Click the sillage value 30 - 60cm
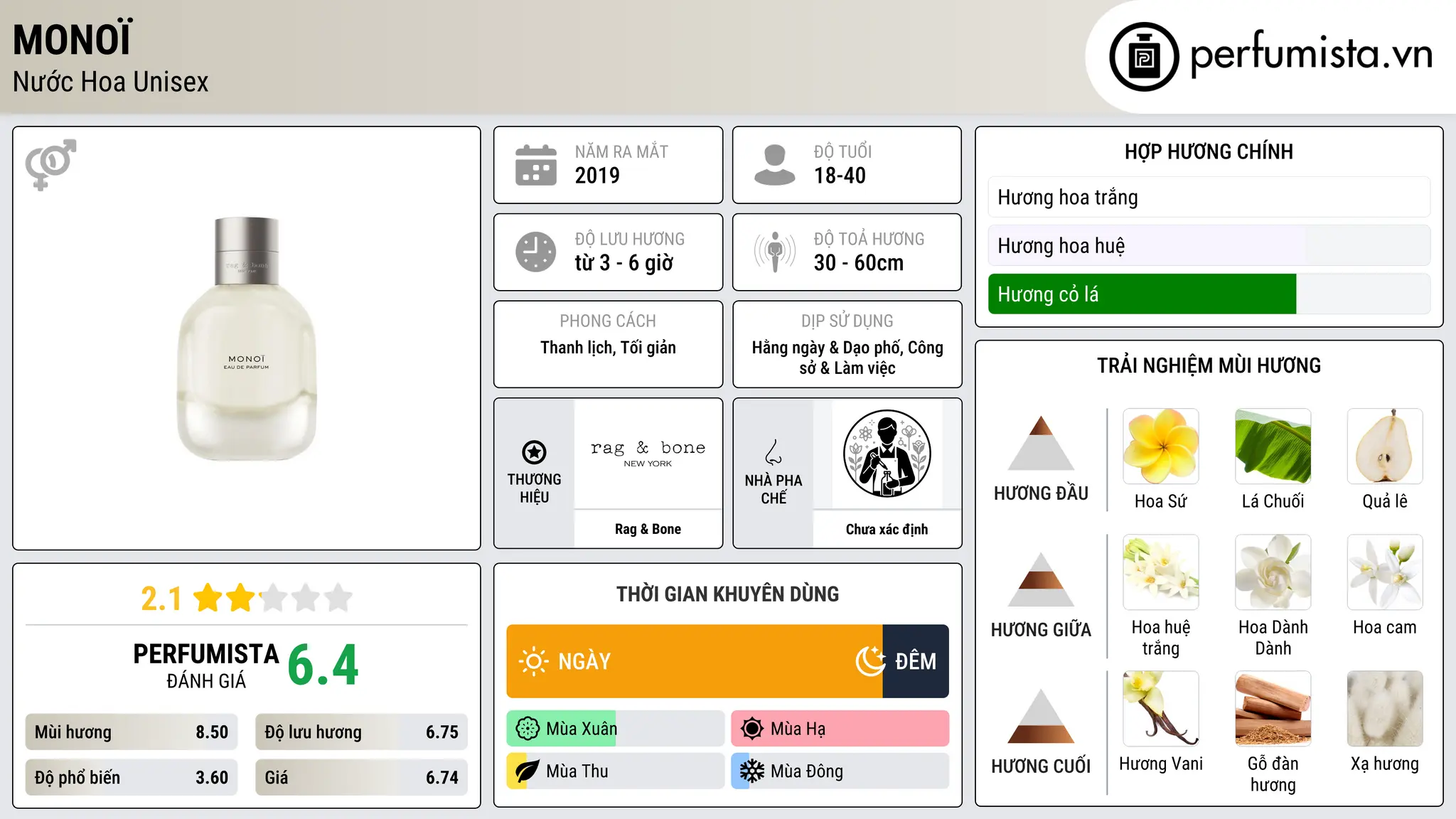This screenshot has width=1456, height=819. pyautogui.click(x=859, y=262)
